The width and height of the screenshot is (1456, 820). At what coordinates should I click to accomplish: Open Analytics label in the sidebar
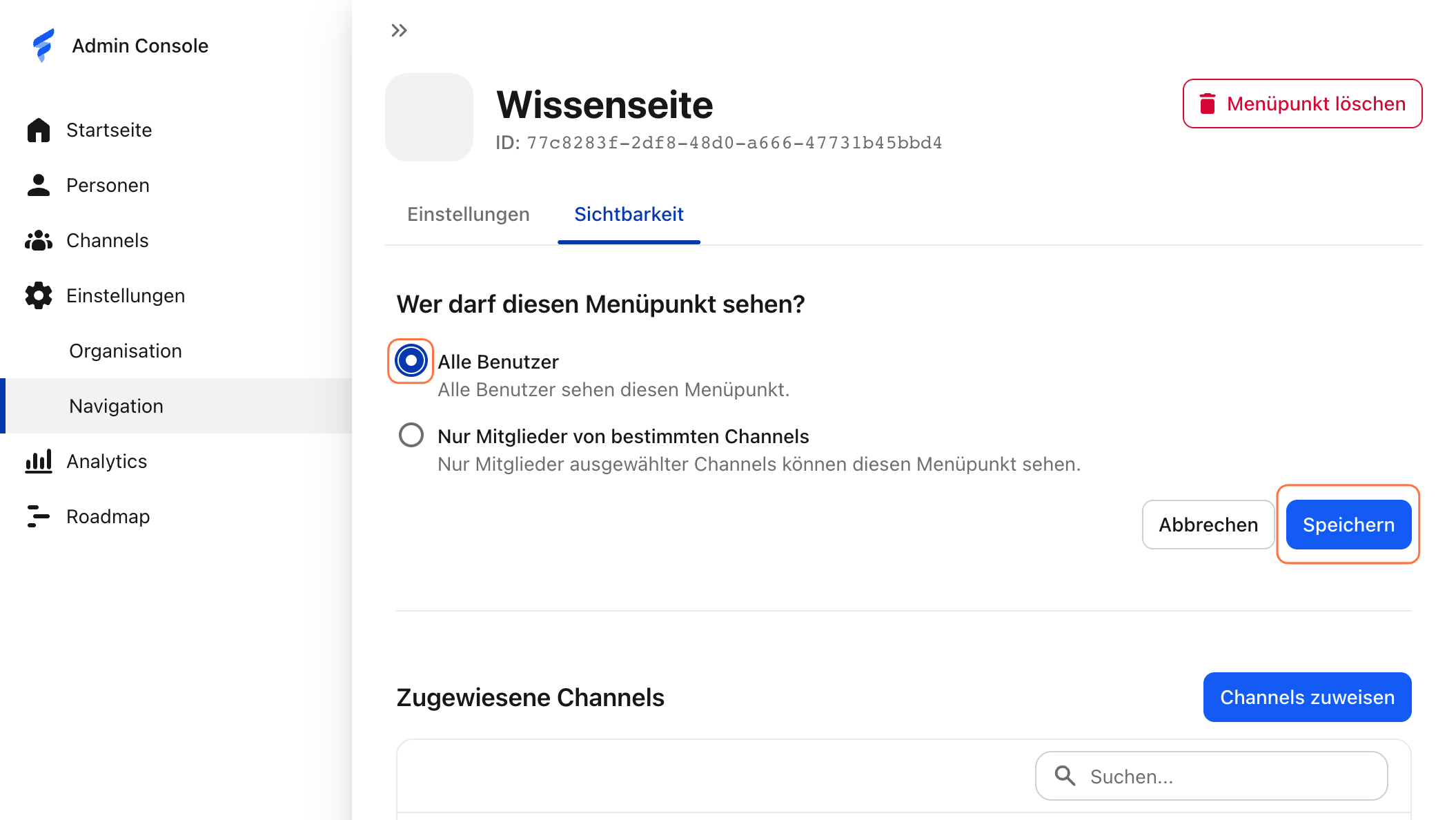[x=107, y=461]
